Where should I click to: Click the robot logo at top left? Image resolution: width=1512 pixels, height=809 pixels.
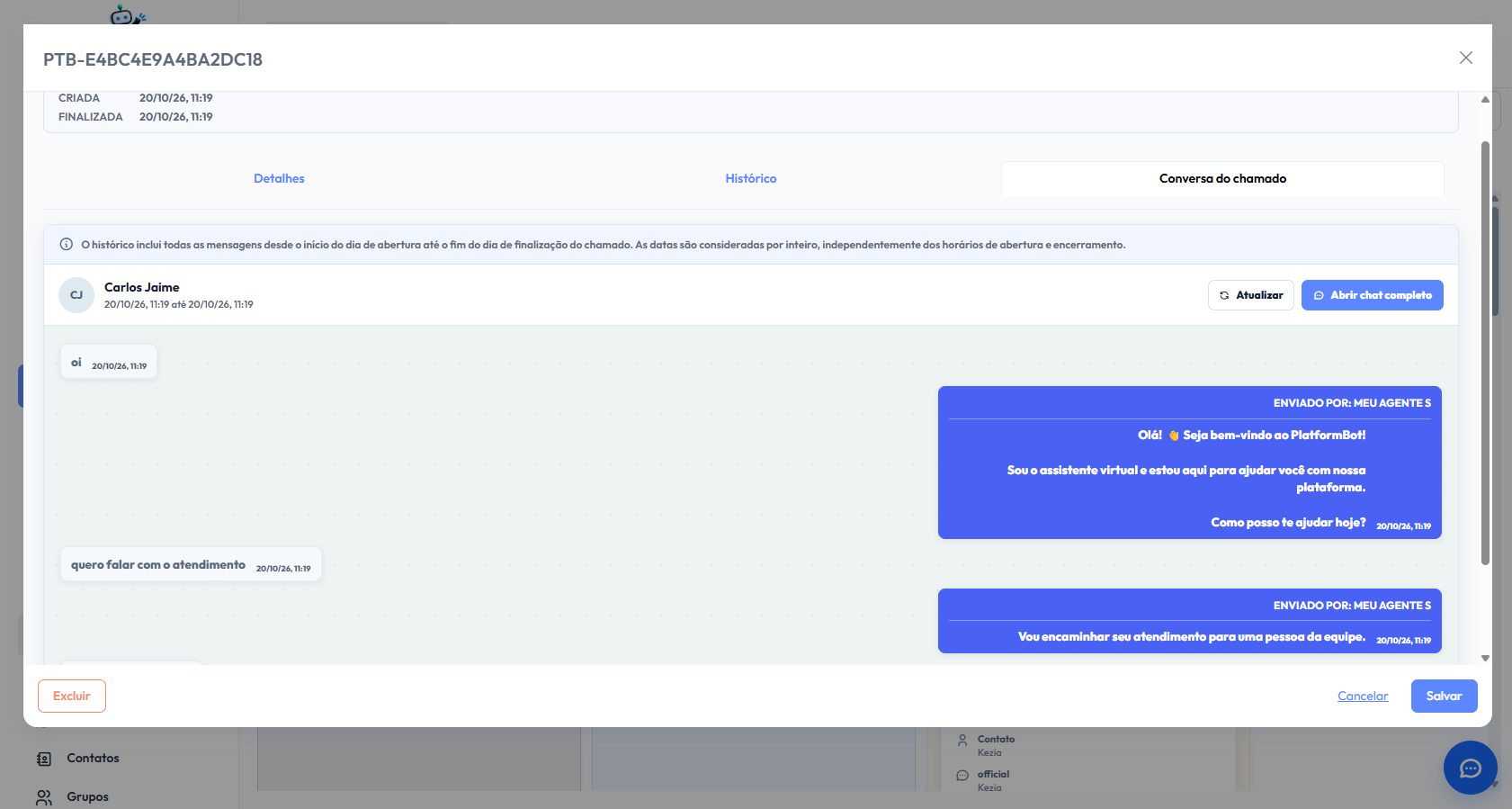coord(127,13)
